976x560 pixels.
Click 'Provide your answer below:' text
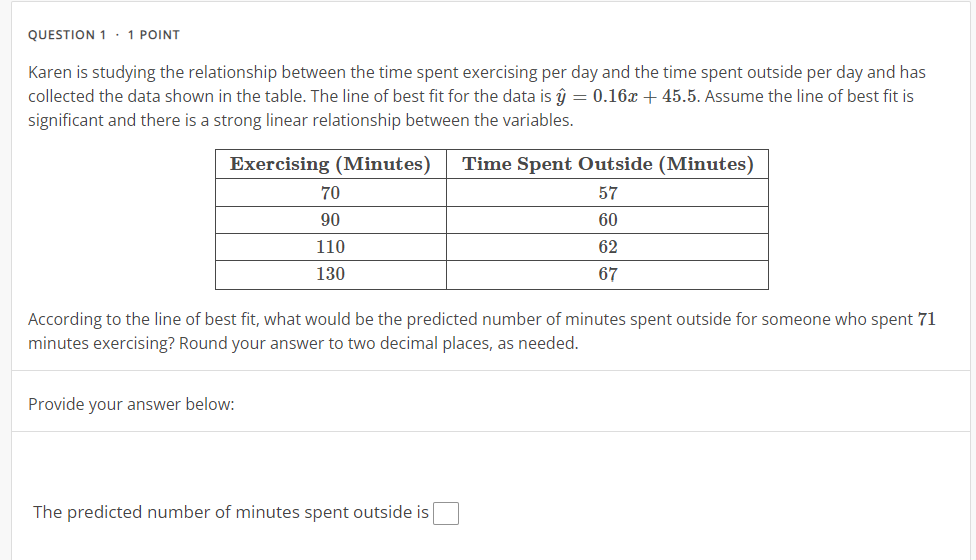coord(131,404)
